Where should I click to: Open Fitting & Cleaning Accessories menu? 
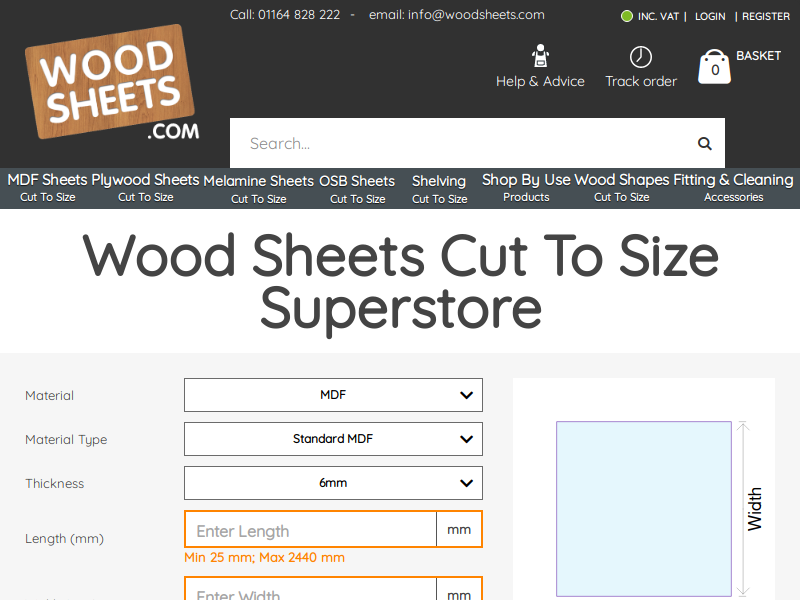coord(734,188)
